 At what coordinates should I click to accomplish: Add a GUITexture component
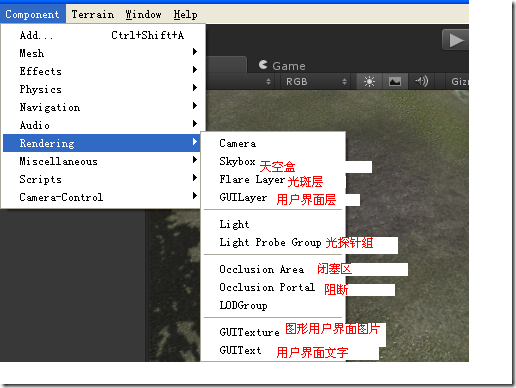[273, 332]
